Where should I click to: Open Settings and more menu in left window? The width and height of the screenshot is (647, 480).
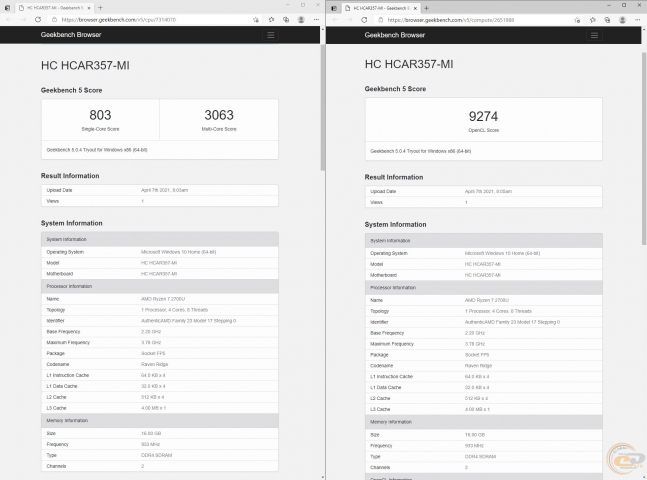click(316, 19)
